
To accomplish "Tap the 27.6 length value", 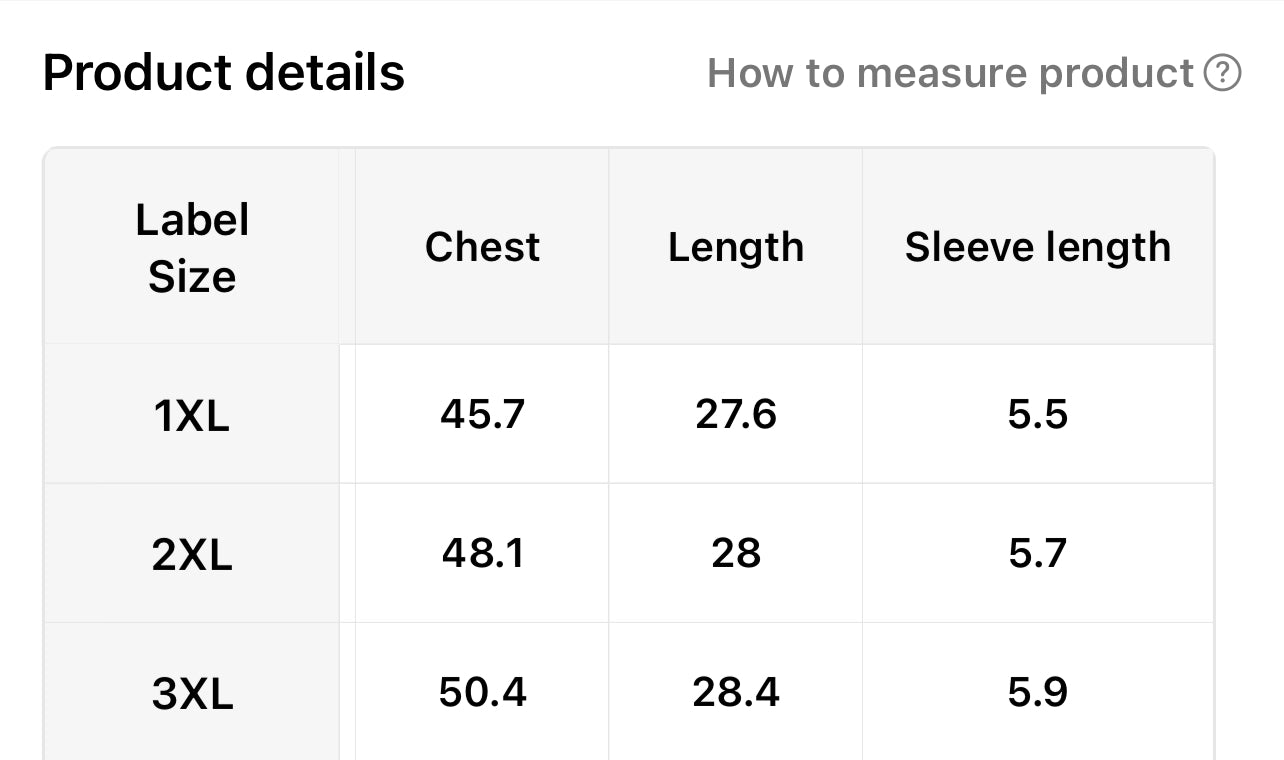I will point(736,414).
